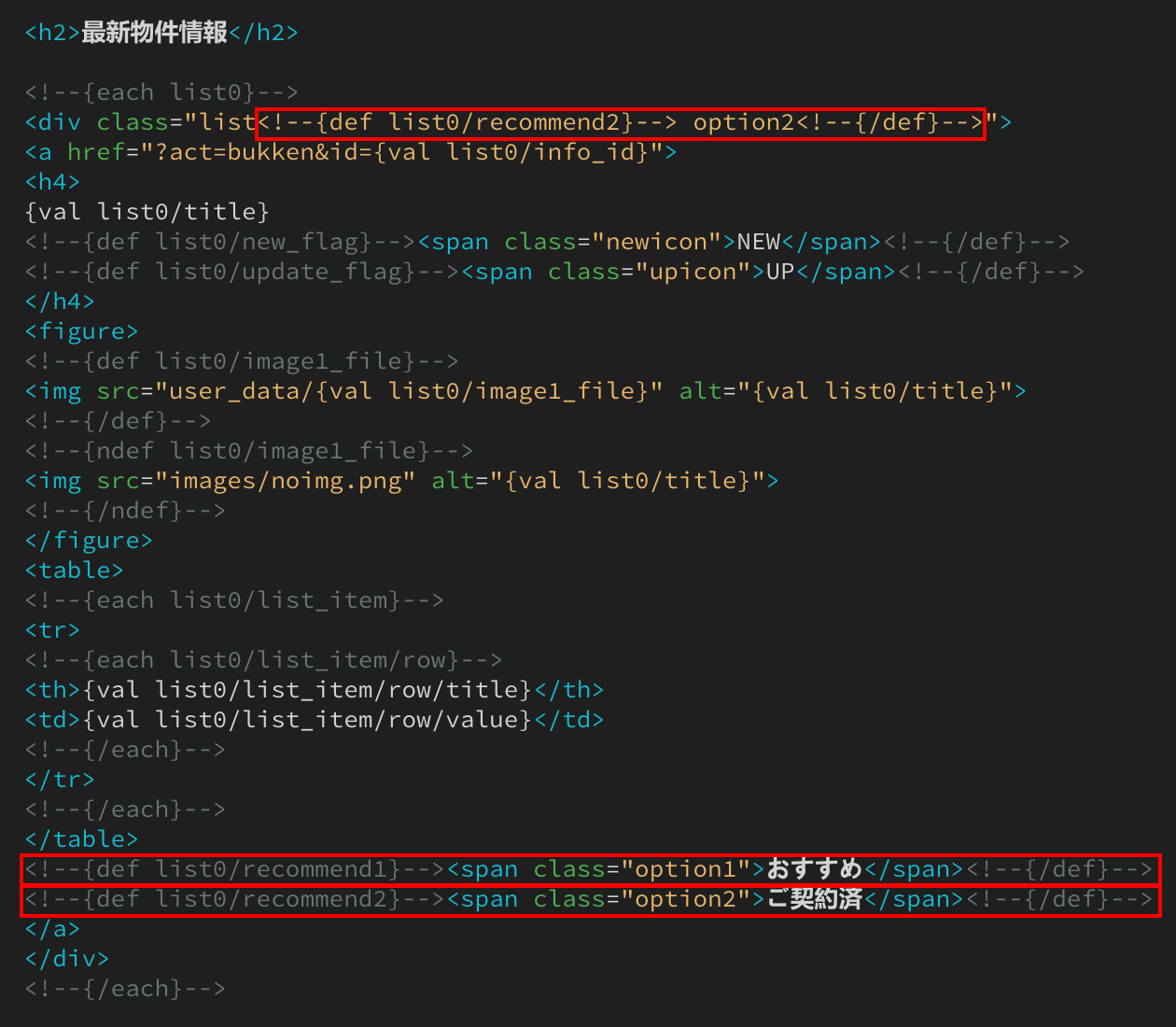Click the opening <figure> tag
The width and height of the screenshot is (1176, 1027).
tap(81, 331)
